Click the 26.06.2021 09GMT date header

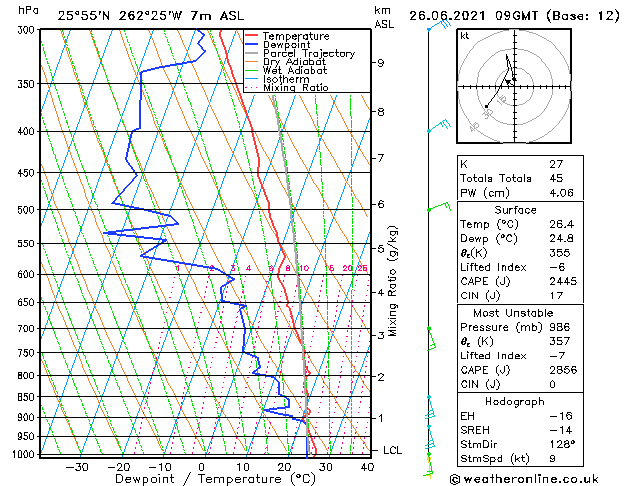coord(514,16)
